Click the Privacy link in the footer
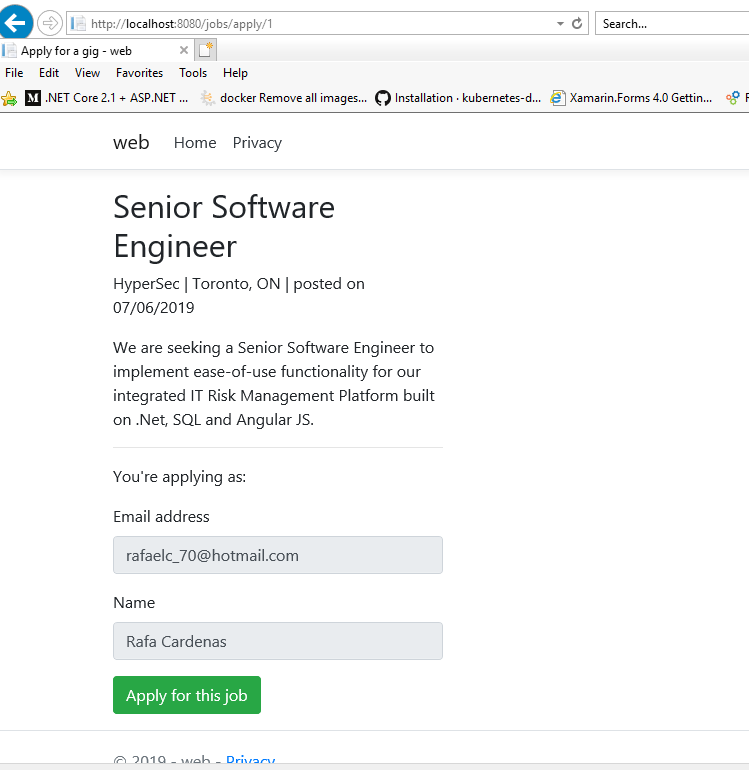Image resolution: width=749 pixels, height=770 pixels. (x=250, y=759)
